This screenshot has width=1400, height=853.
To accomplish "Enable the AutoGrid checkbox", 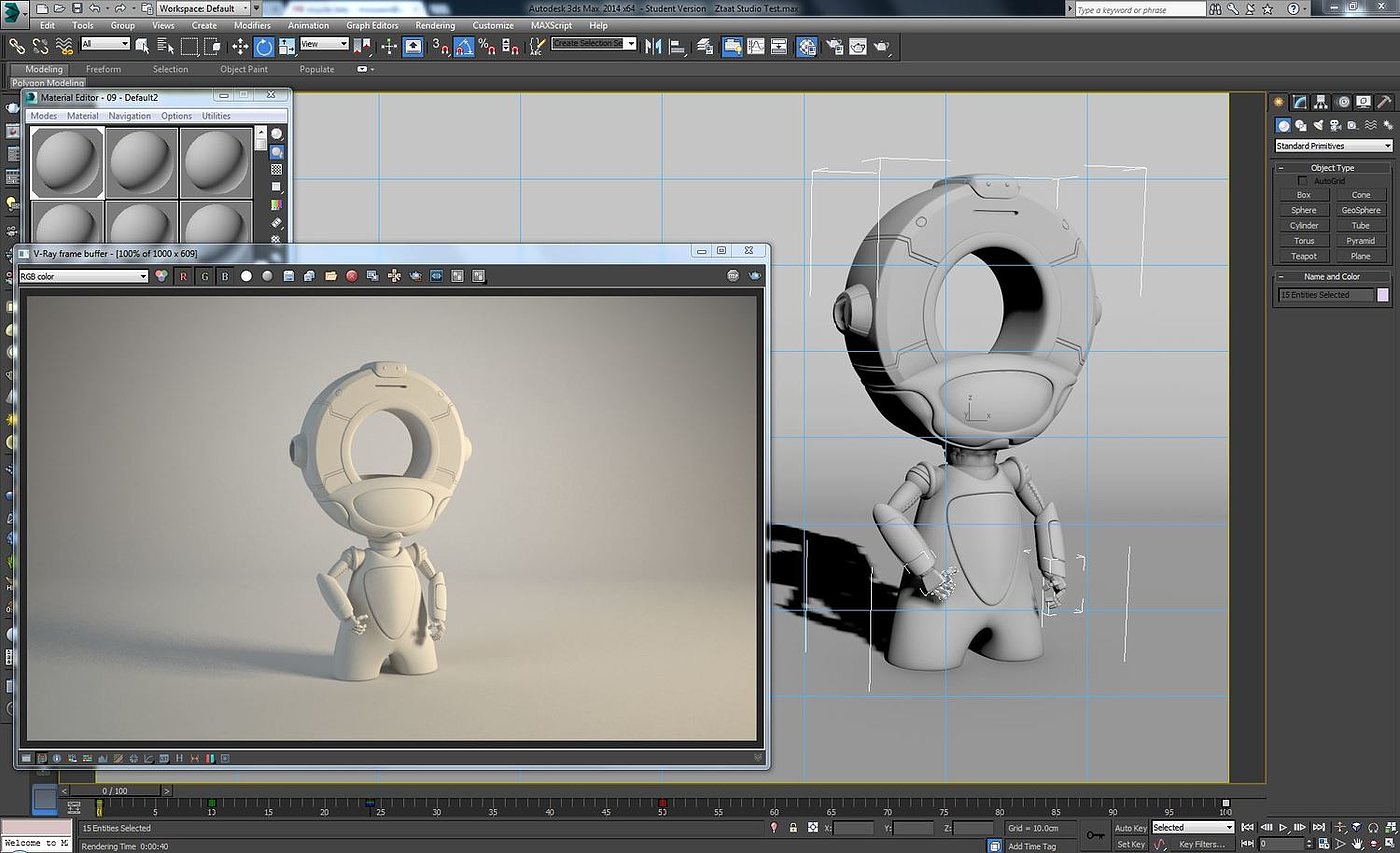I will click(1302, 181).
